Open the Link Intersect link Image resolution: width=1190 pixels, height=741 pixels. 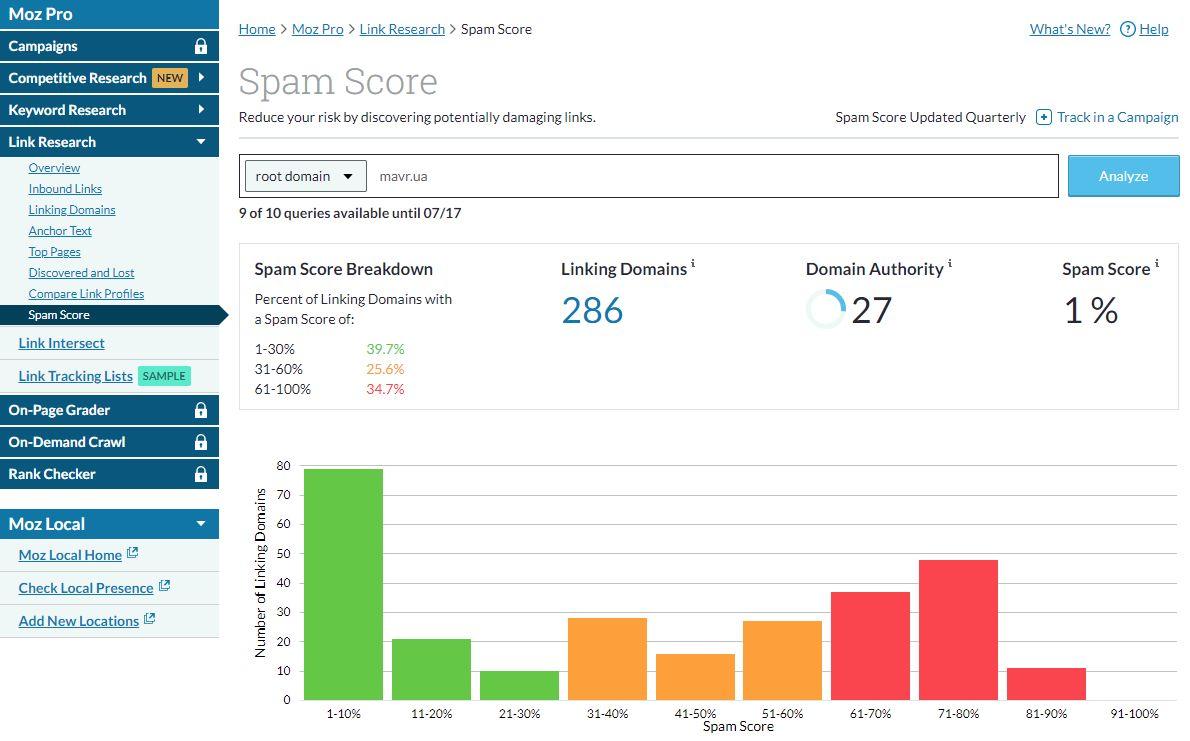pyautogui.click(x=61, y=343)
